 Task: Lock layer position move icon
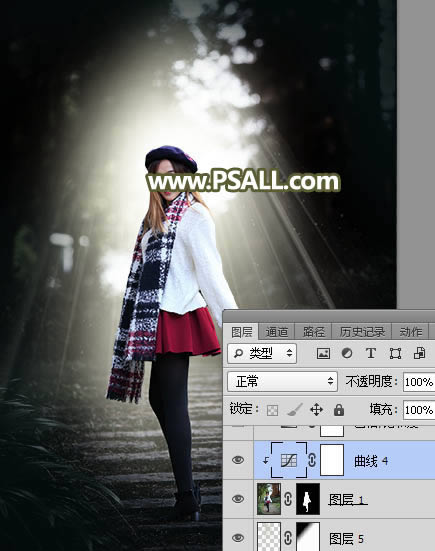tap(316, 410)
